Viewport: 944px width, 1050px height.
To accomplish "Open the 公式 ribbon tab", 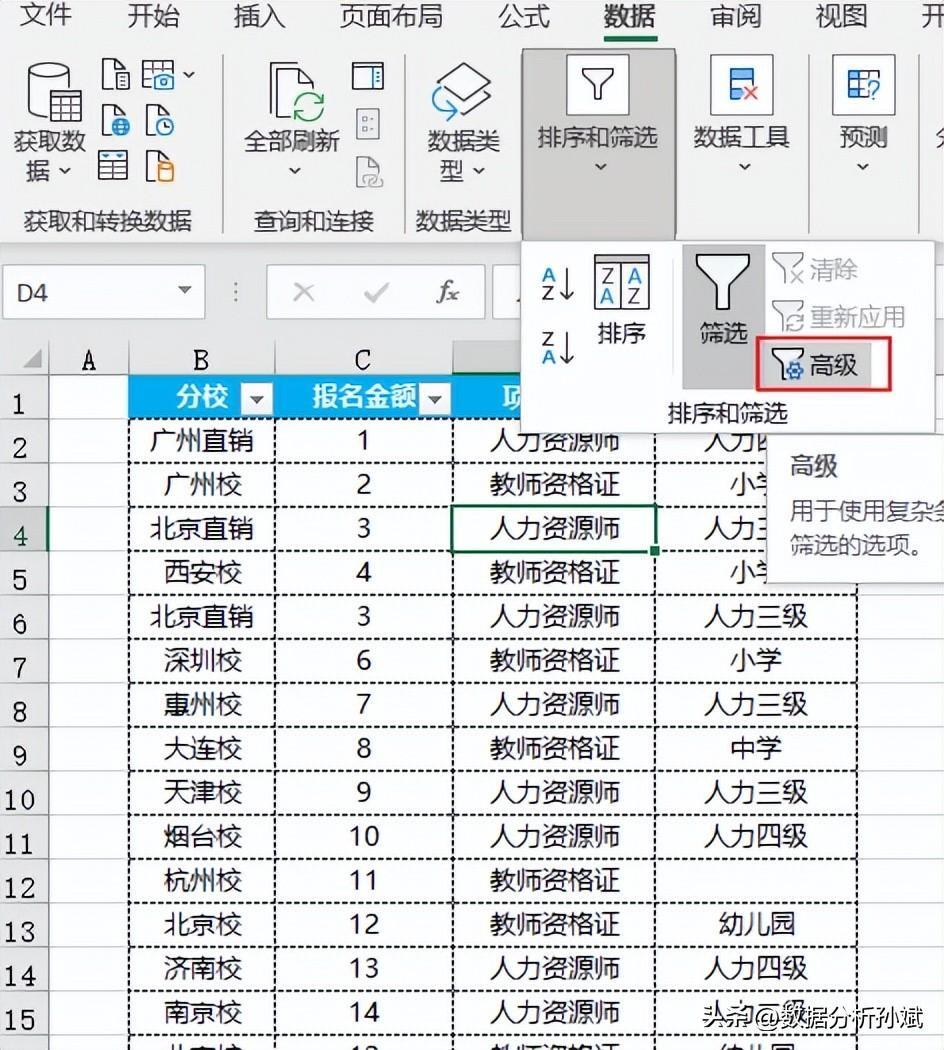I will pyautogui.click(x=524, y=16).
